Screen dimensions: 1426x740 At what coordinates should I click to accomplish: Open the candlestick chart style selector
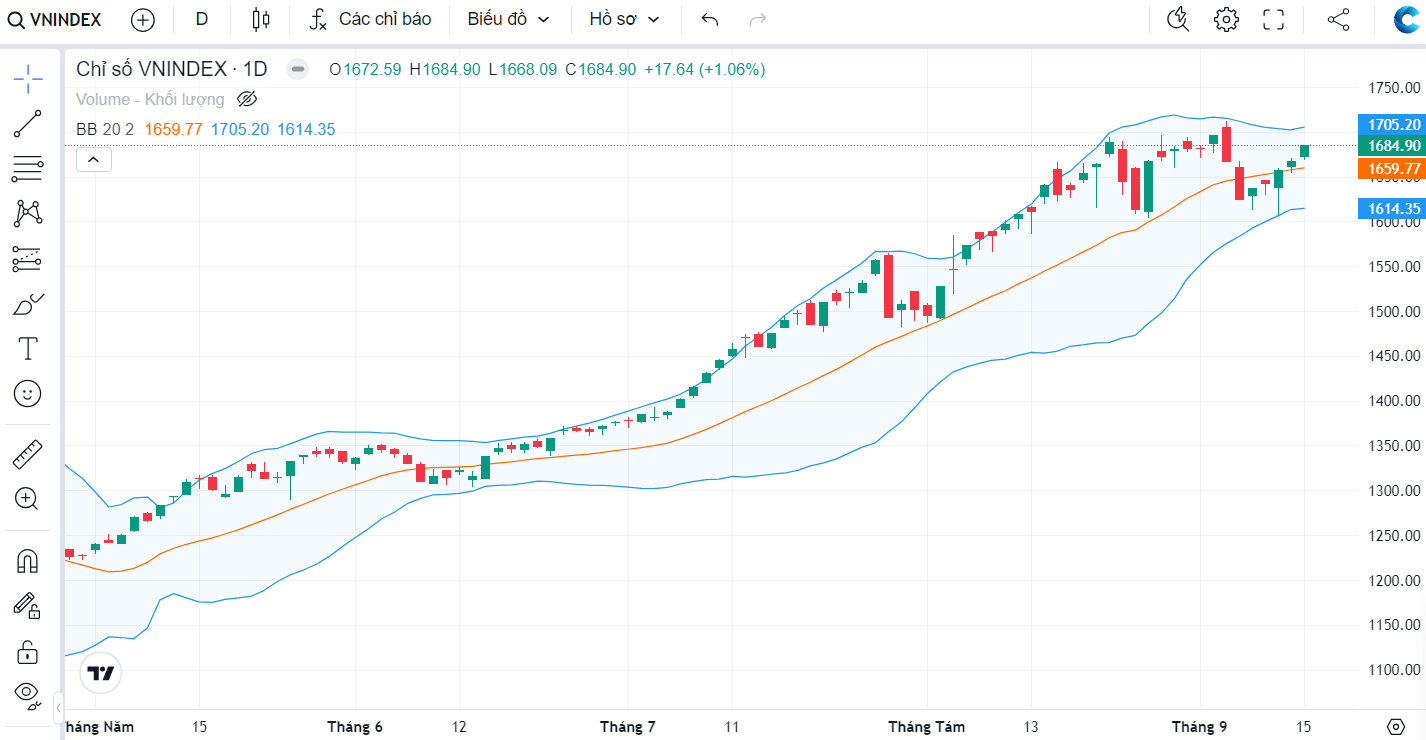pos(261,19)
